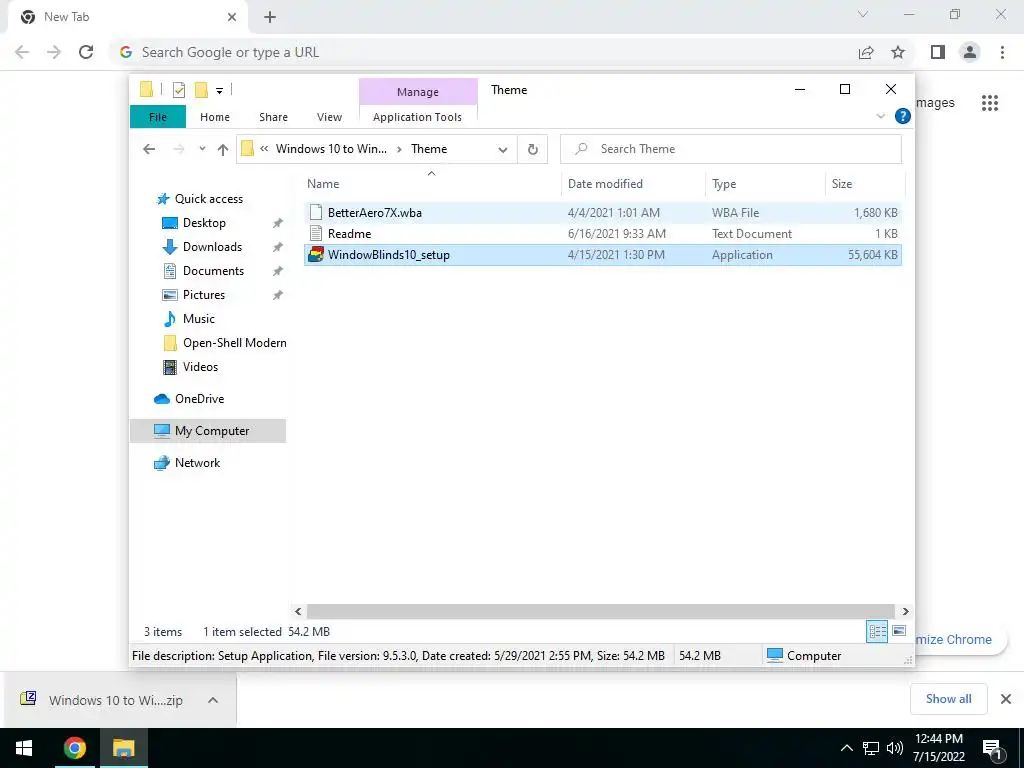Refresh the Theme folder
Screen dimensions: 1024x768
(533, 150)
